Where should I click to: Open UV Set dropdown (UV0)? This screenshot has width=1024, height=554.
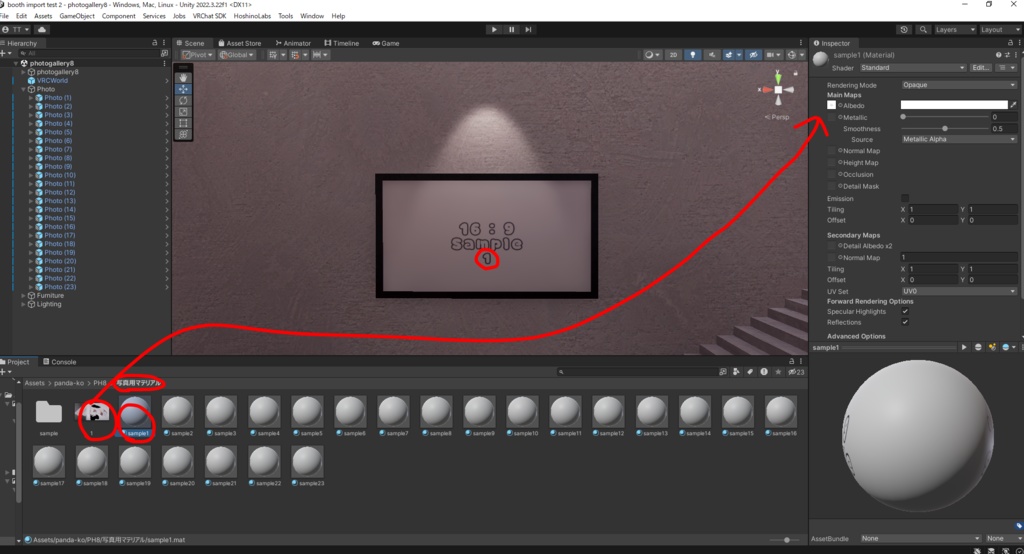click(959, 291)
